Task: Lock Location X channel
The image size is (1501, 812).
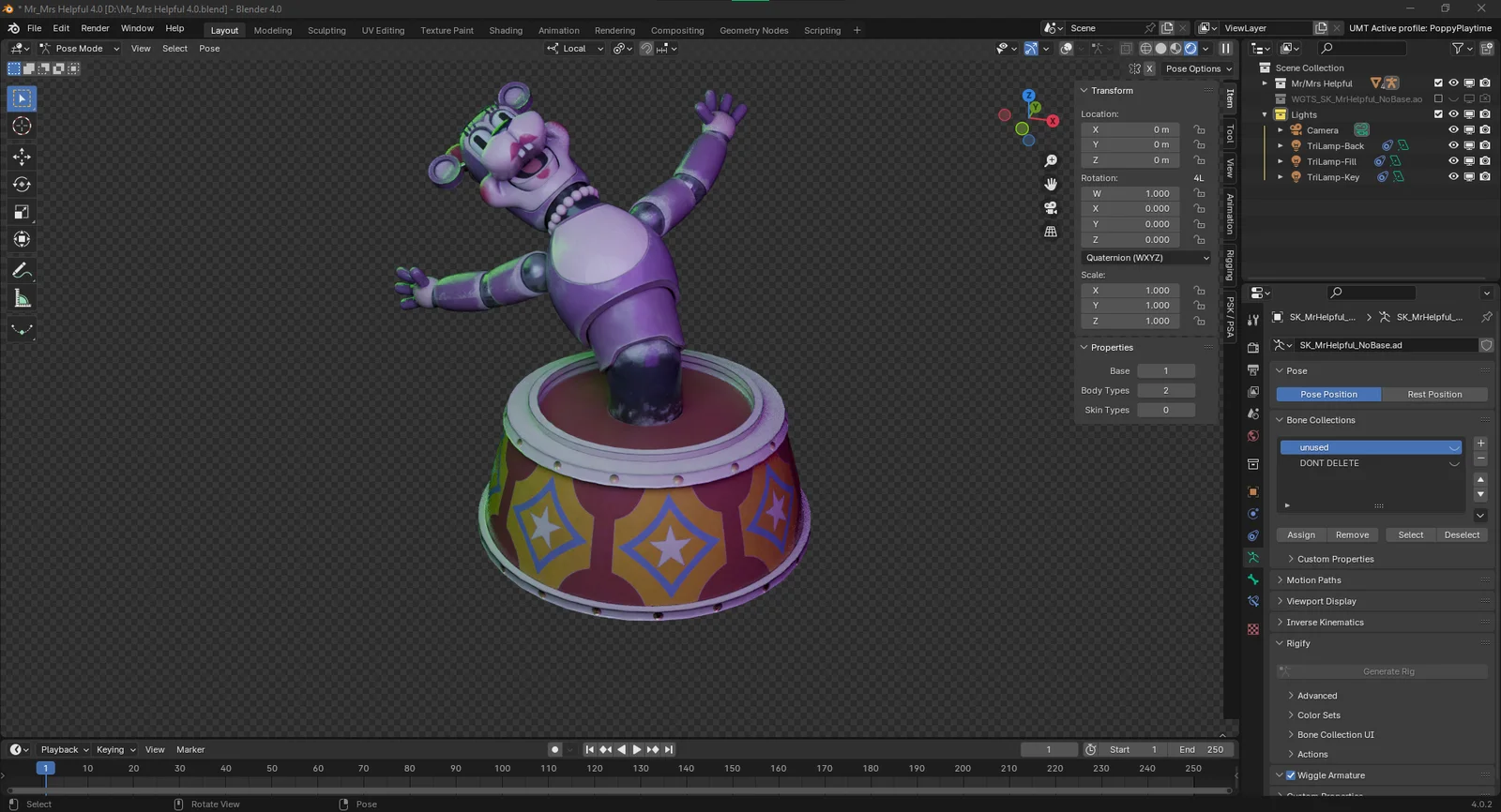Action: [x=1199, y=129]
